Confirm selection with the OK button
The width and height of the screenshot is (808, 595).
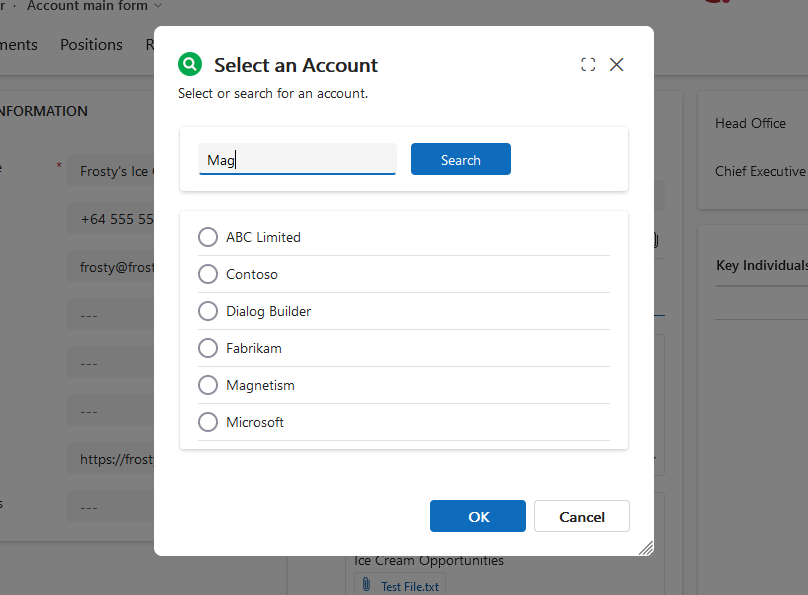click(x=477, y=516)
